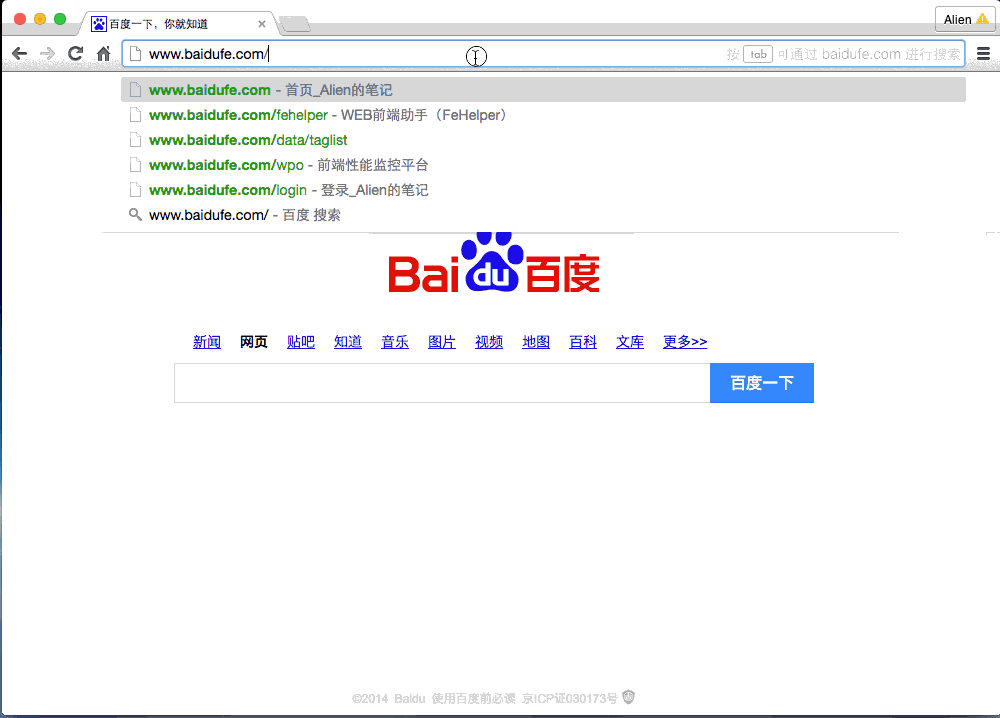Open the 贴吧 link
The height and width of the screenshot is (718, 1000).
[x=301, y=342]
